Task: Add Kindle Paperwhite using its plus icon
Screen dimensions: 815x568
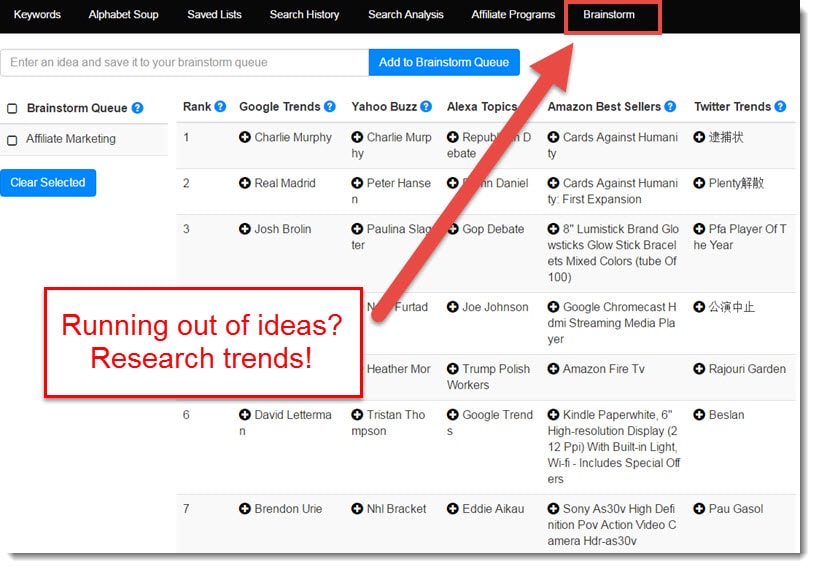Action: (x=553, y=414)
